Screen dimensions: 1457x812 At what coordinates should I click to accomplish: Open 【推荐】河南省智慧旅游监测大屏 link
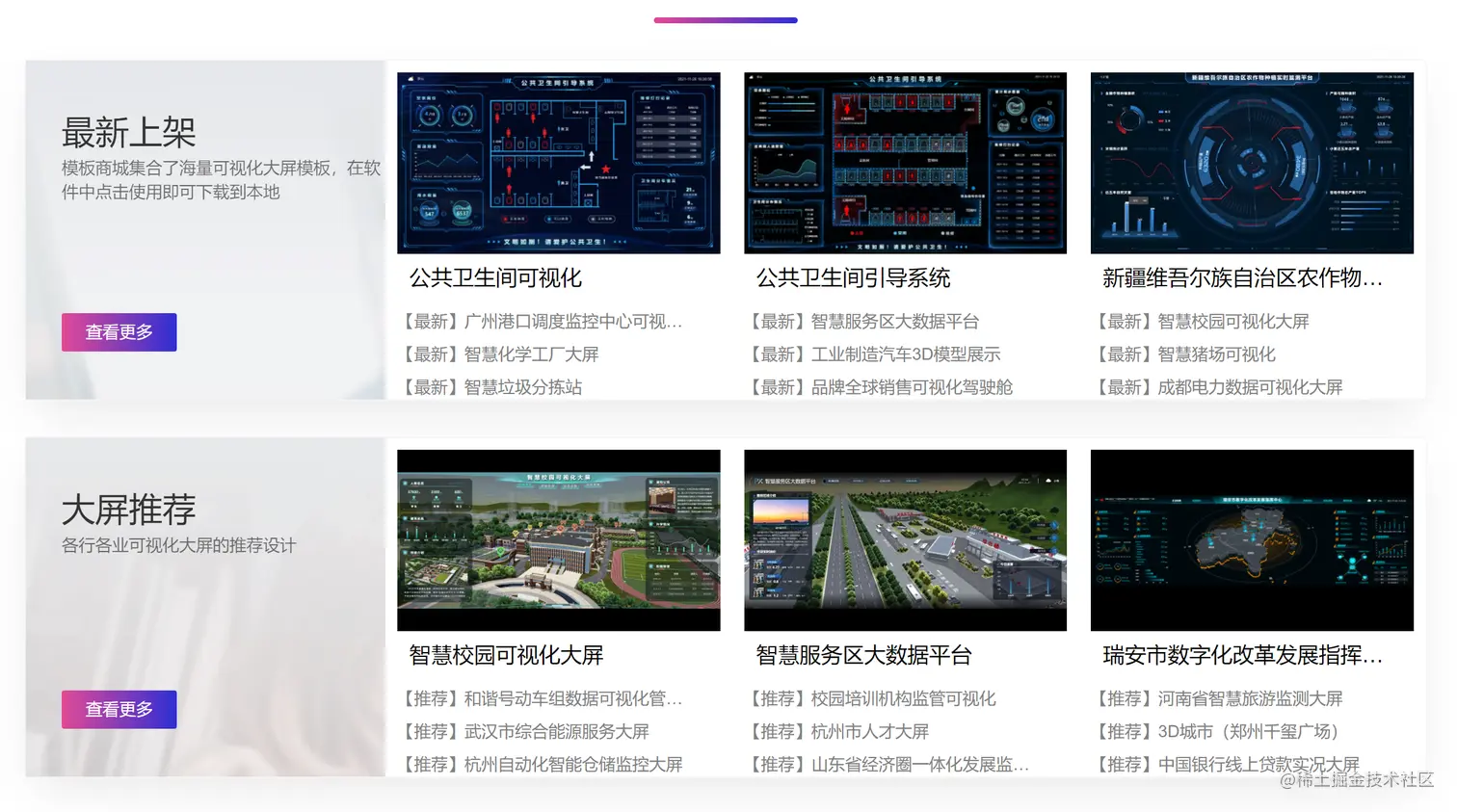point(1218,699)
